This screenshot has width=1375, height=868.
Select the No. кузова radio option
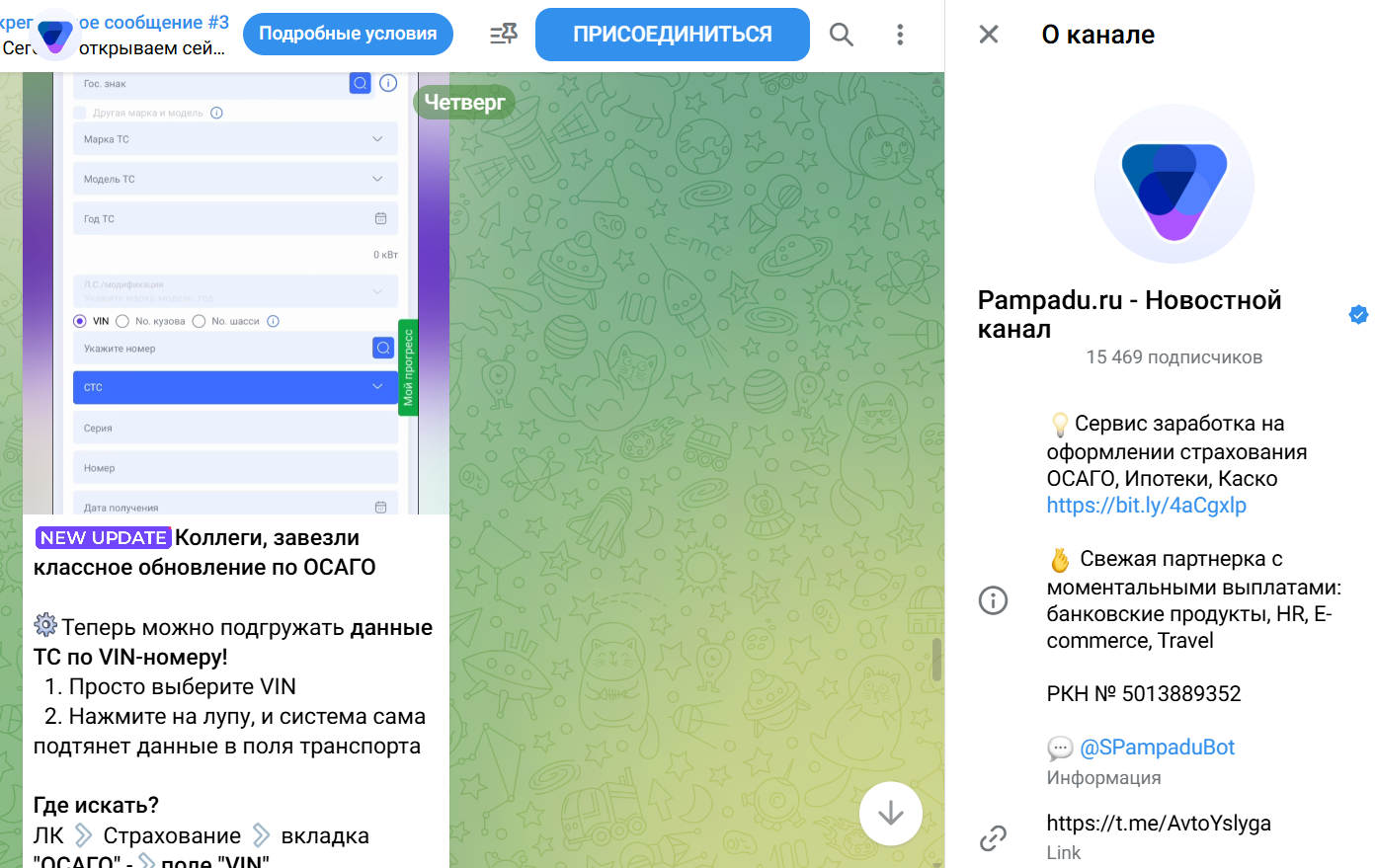tap(122, 321)
